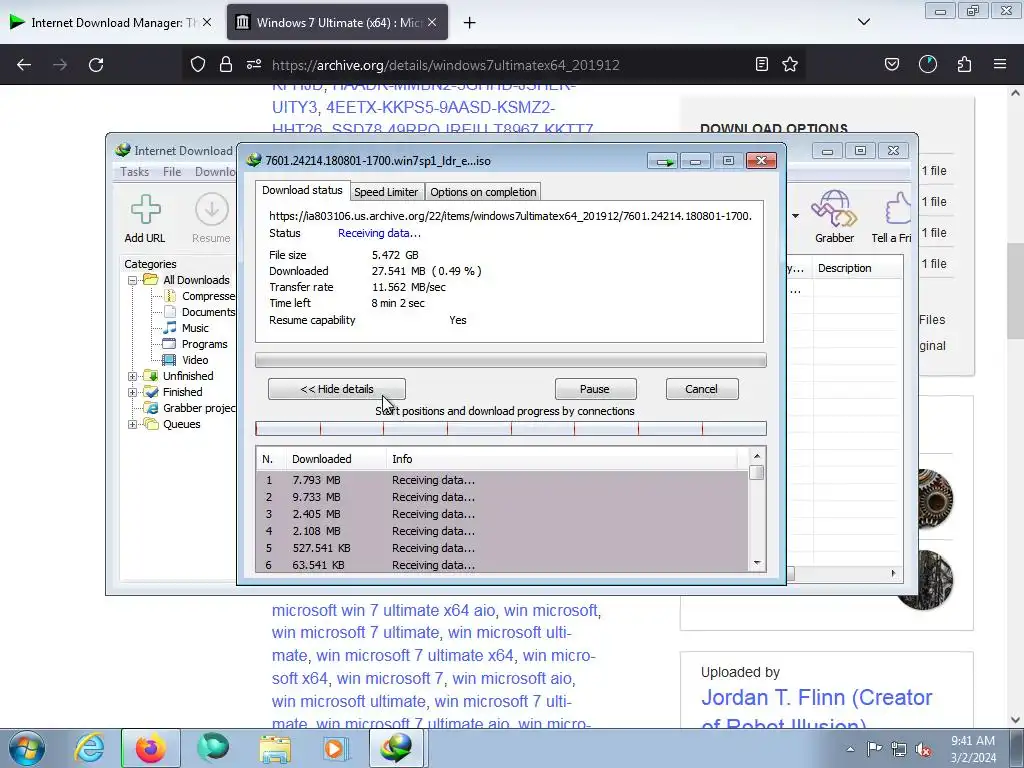Click the microsoft win 7 ultimate x64 aio link
This screenshot has height=768, width=1024.
[383, 611]
